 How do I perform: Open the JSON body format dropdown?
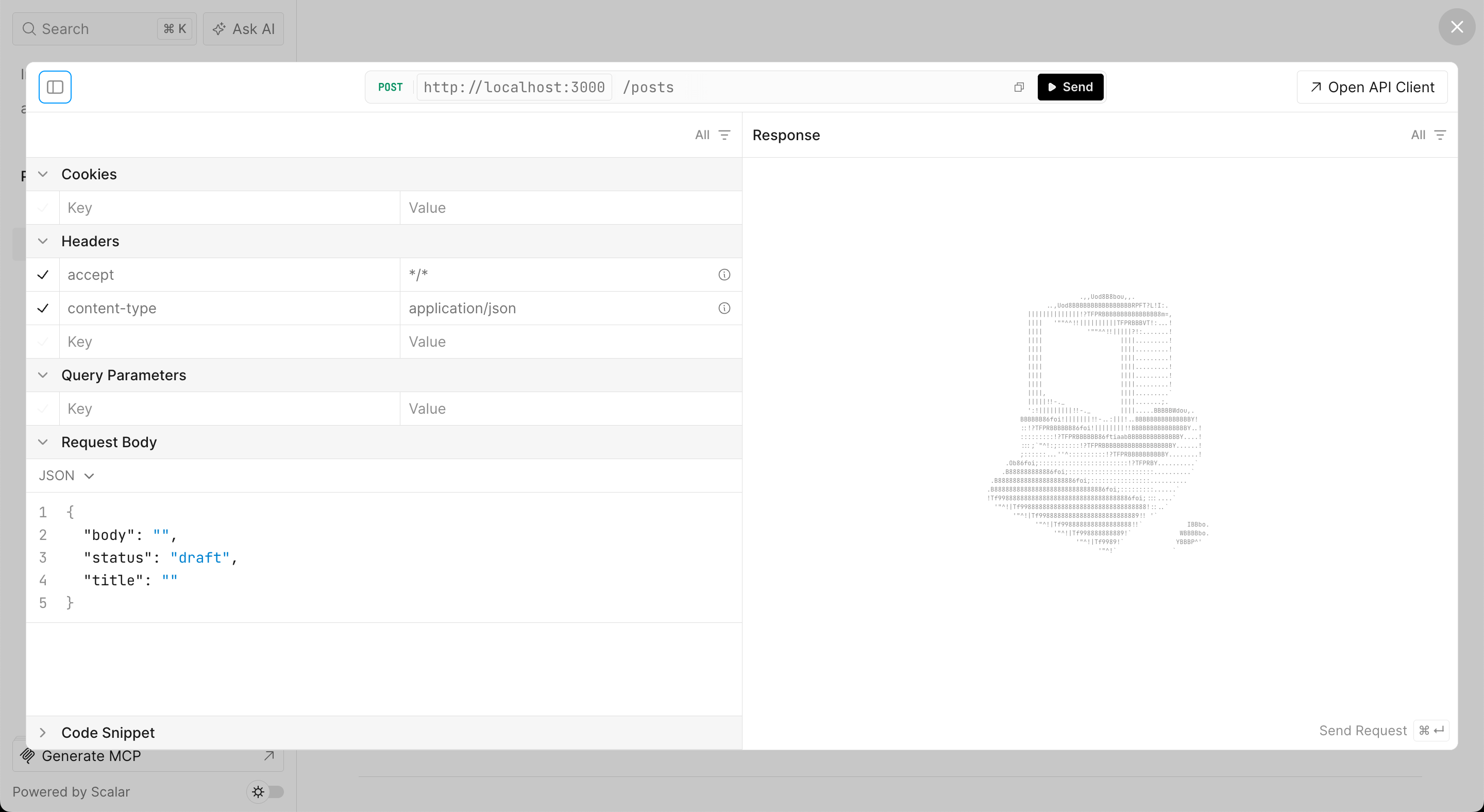66,475
